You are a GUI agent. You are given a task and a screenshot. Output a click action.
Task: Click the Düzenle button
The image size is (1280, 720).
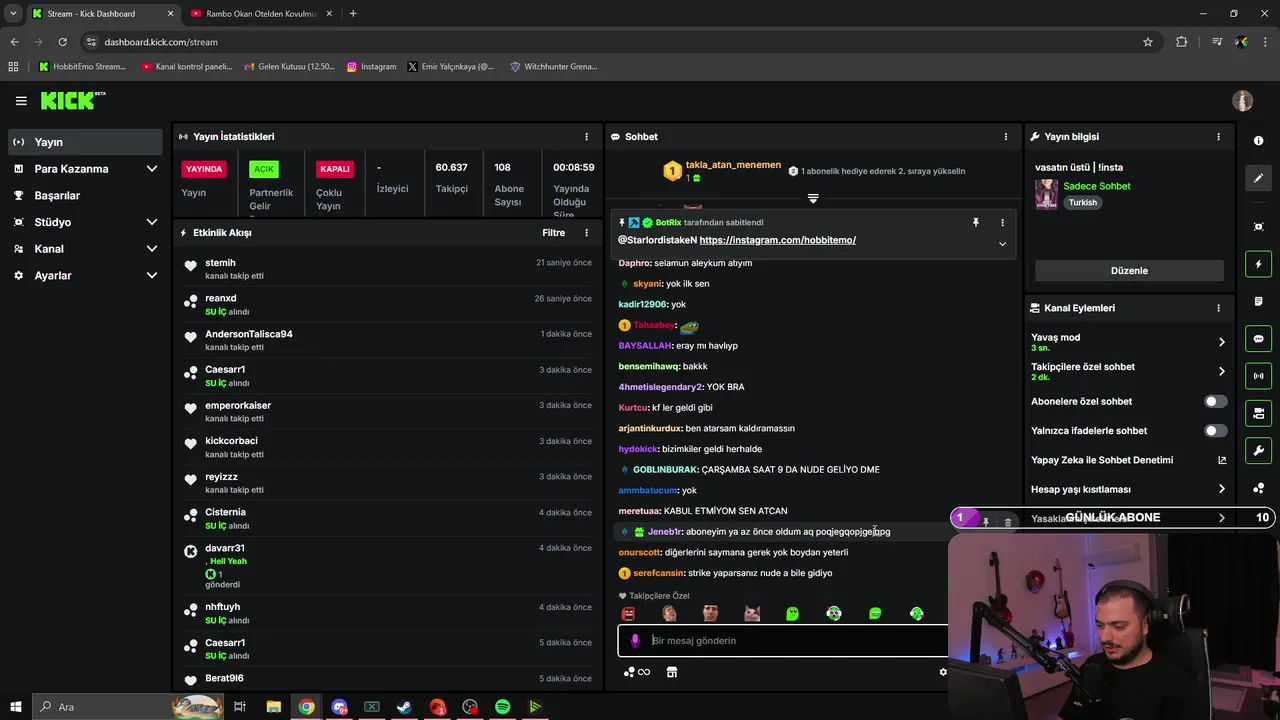coord(1129,271)
